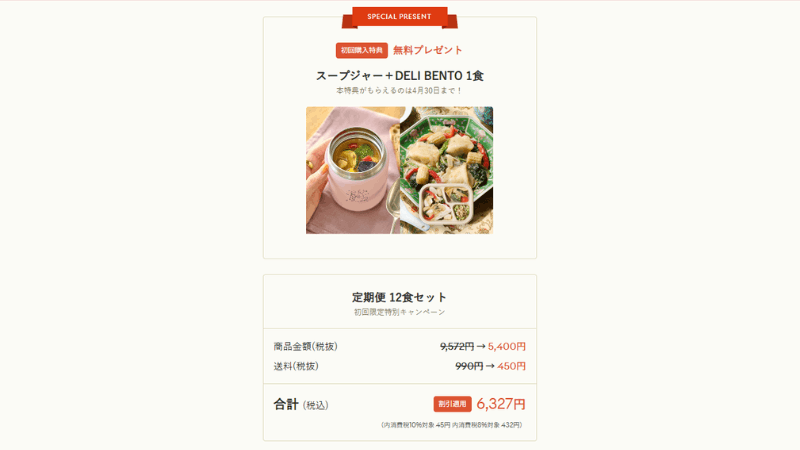Select the スープジャー+DELI BENTO 1食 heading

click(x=399, y=76)
